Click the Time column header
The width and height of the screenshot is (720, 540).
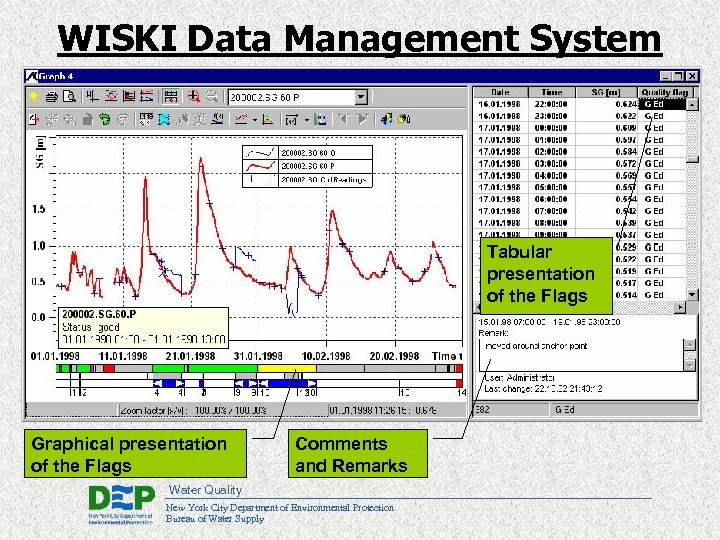point(551,92)
